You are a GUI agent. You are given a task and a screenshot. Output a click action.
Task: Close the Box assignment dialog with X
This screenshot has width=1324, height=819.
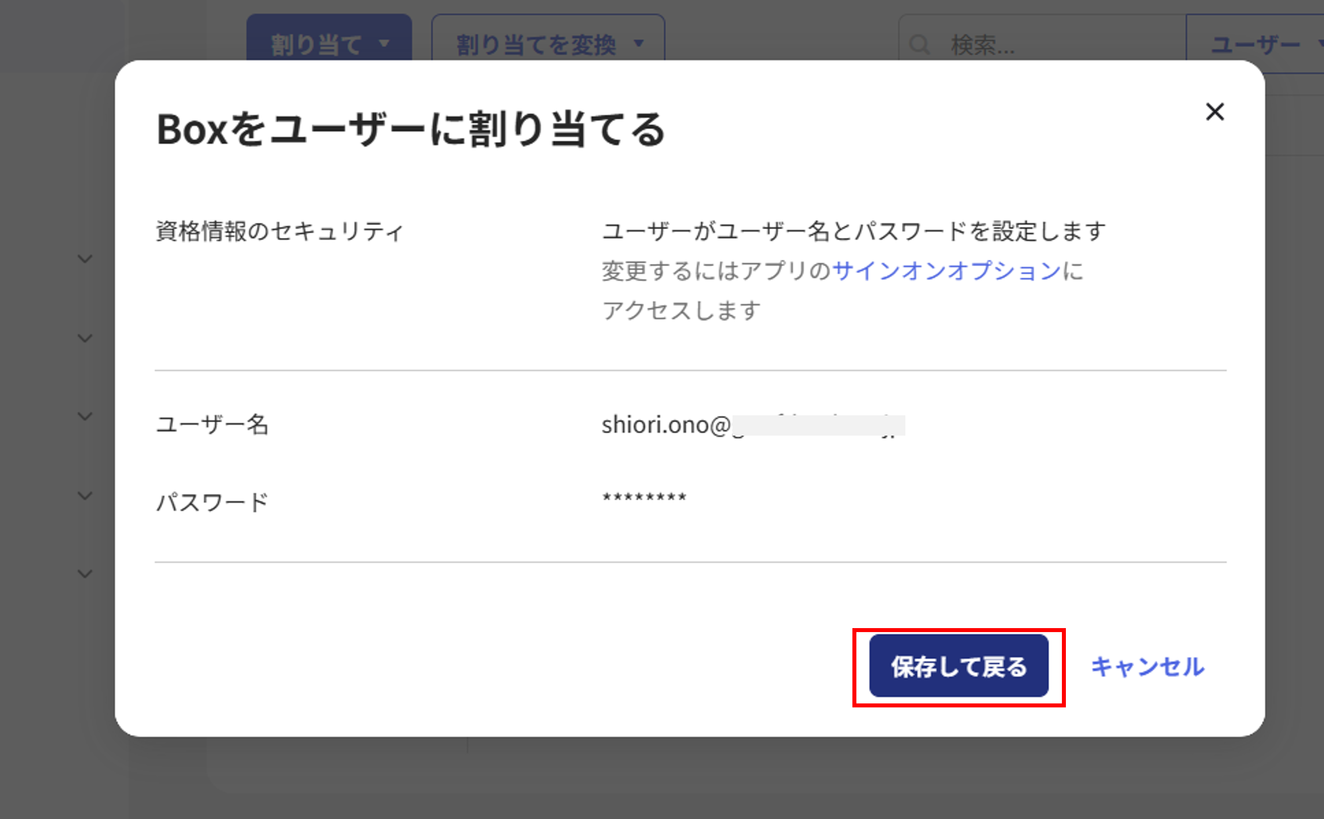(x=1214, y=112)
